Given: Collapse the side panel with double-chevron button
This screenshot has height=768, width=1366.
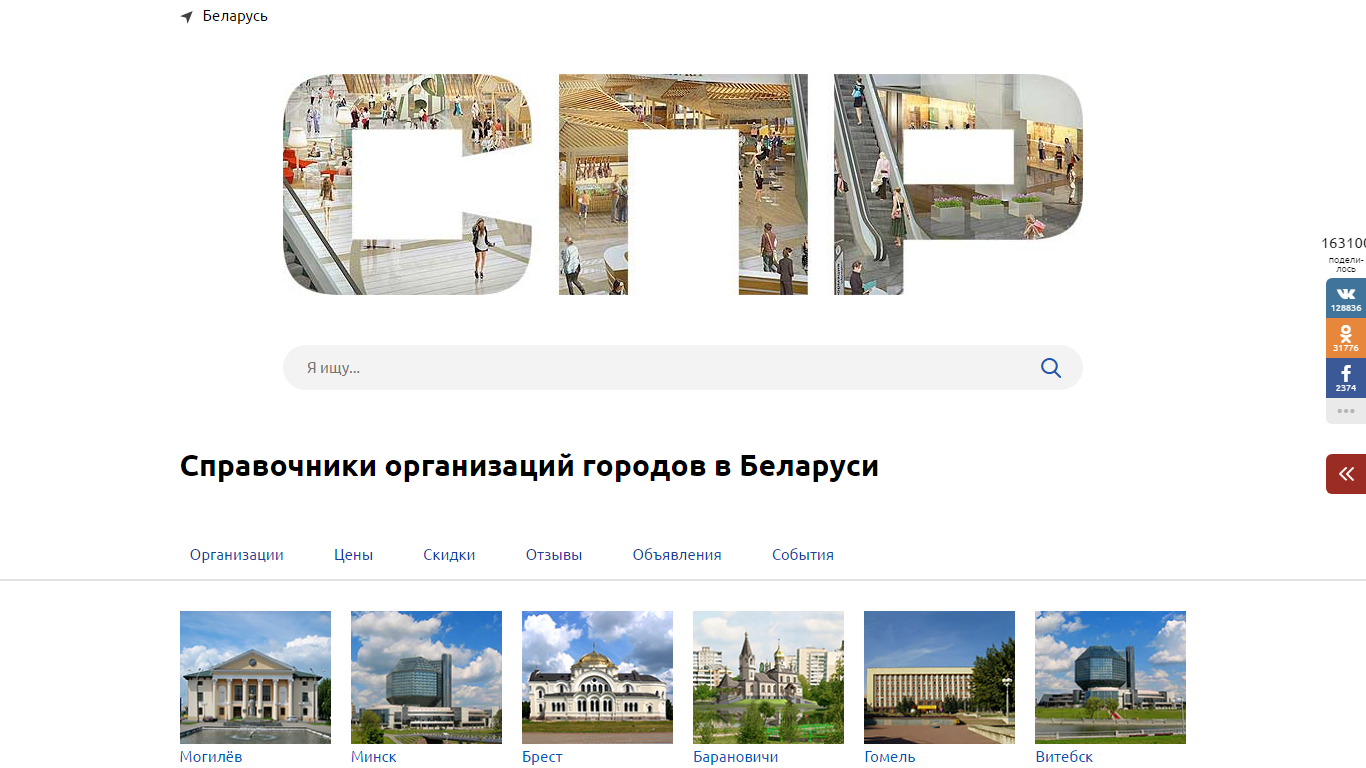Looking at the screenshot, I should click(1346, 474).
